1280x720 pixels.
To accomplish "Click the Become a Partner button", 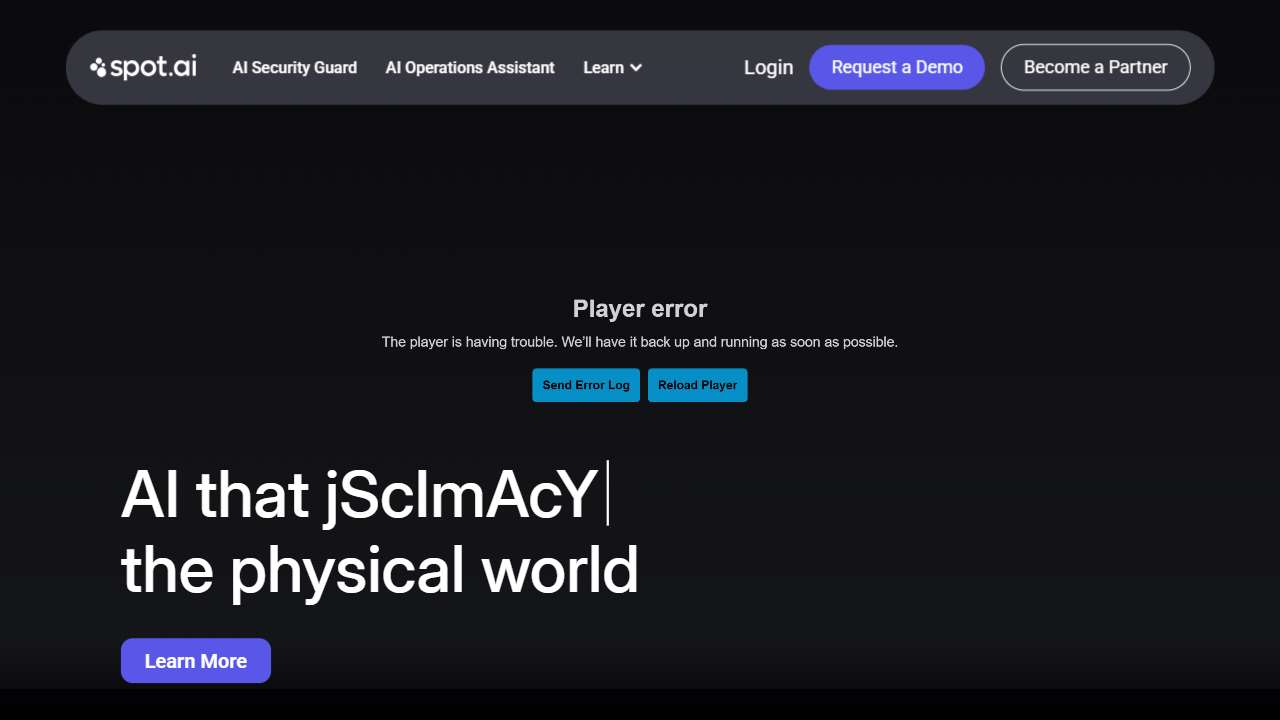I will (x=1095, y=67).
